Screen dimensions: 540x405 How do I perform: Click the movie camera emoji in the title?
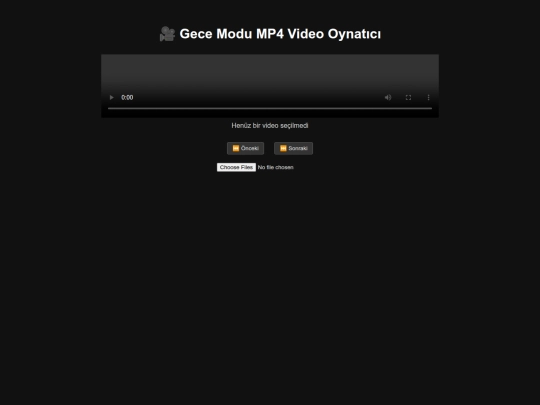[x=167, y=34]
